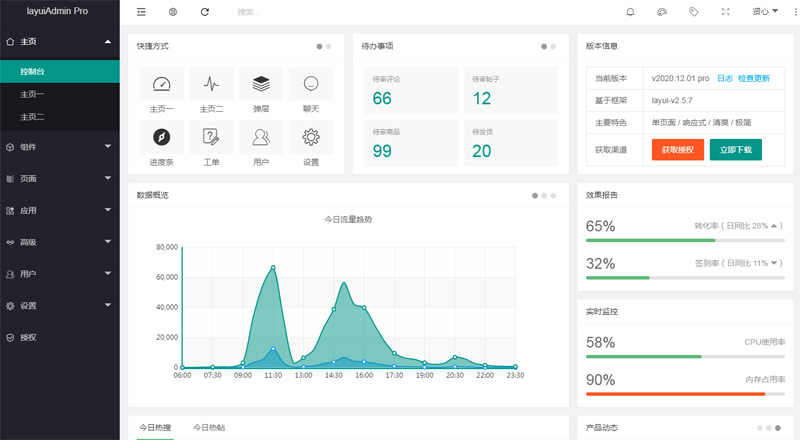Click the refresh icon in the top bar
800x440 pixels.
pos(205,12)
